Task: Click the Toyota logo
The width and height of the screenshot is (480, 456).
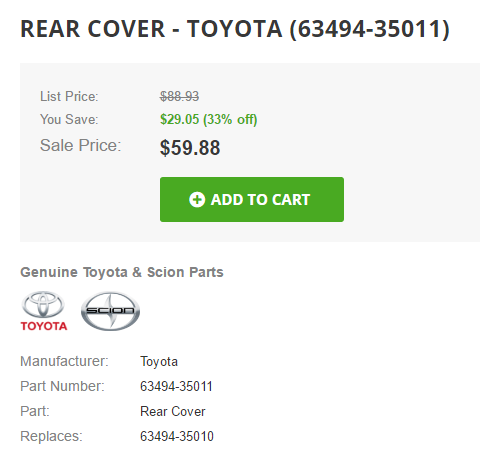Action: 44,311
